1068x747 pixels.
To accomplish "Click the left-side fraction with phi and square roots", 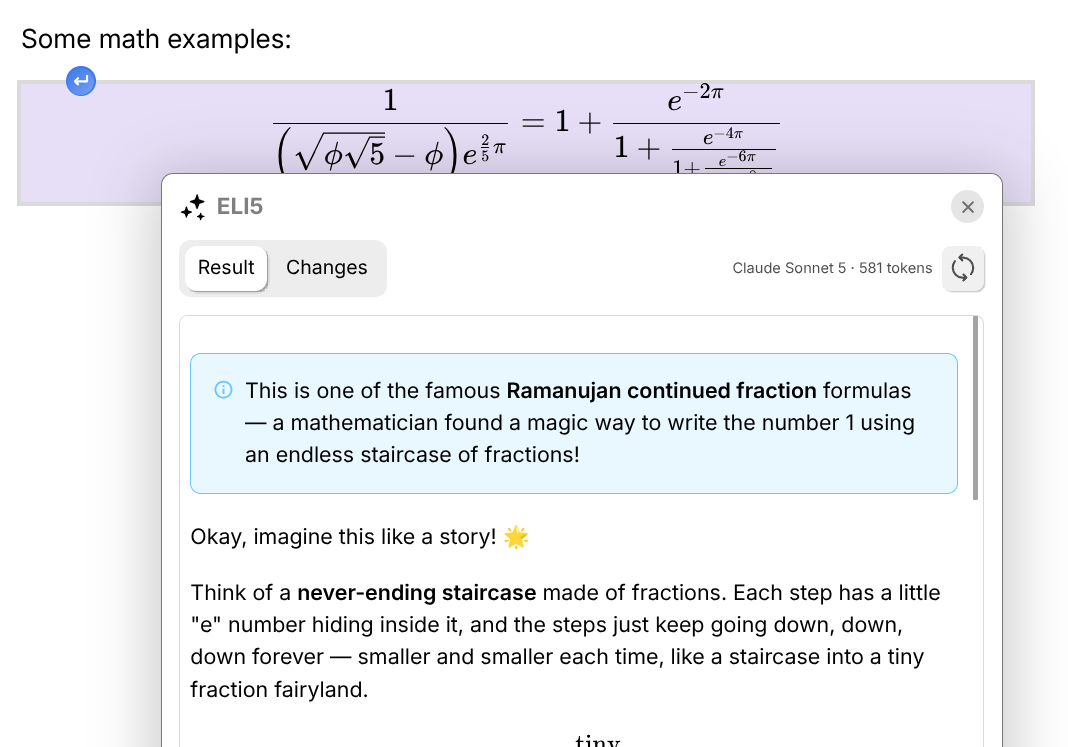I will point(390,129).
